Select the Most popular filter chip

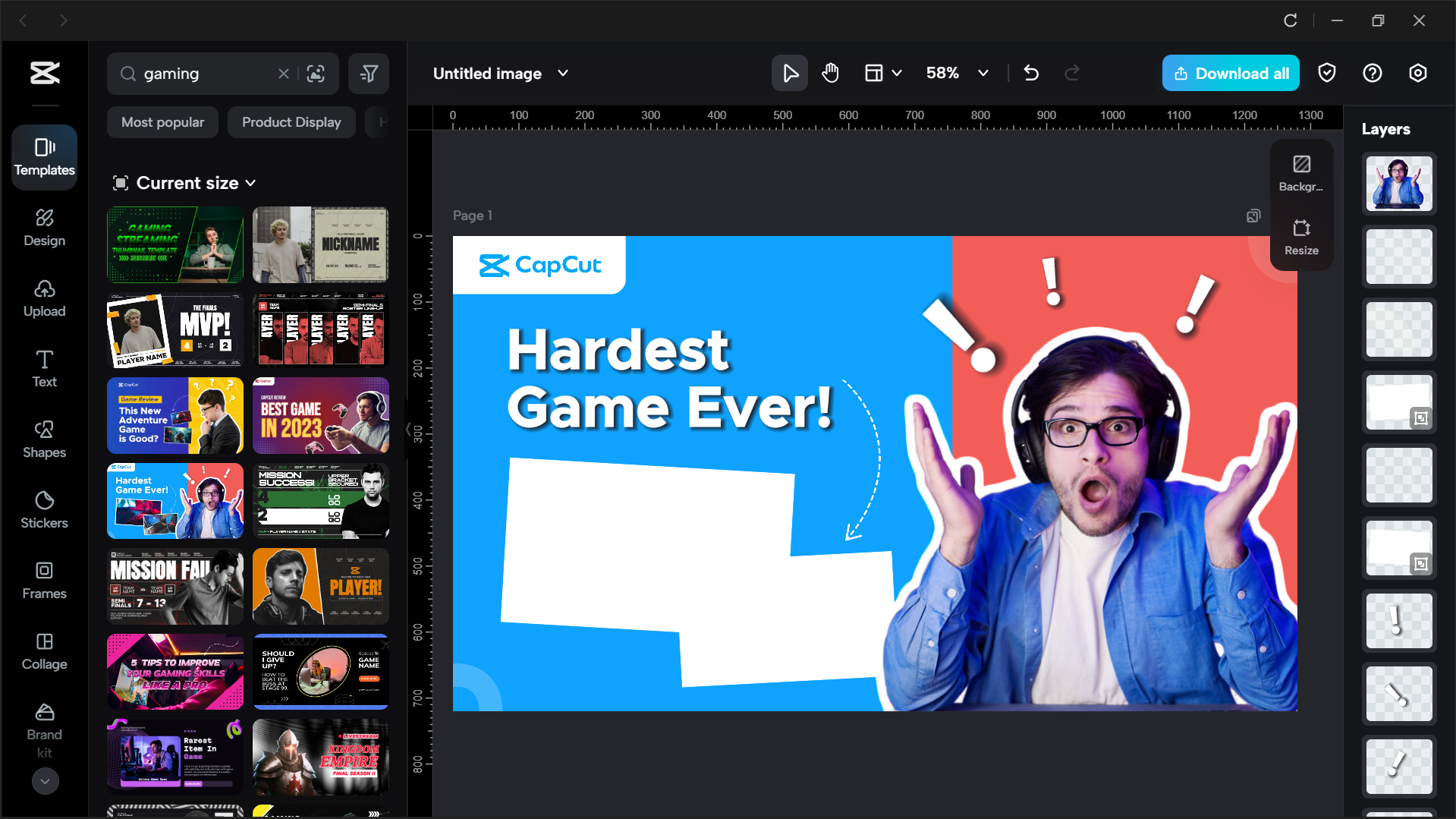click(x=162, y=121)
